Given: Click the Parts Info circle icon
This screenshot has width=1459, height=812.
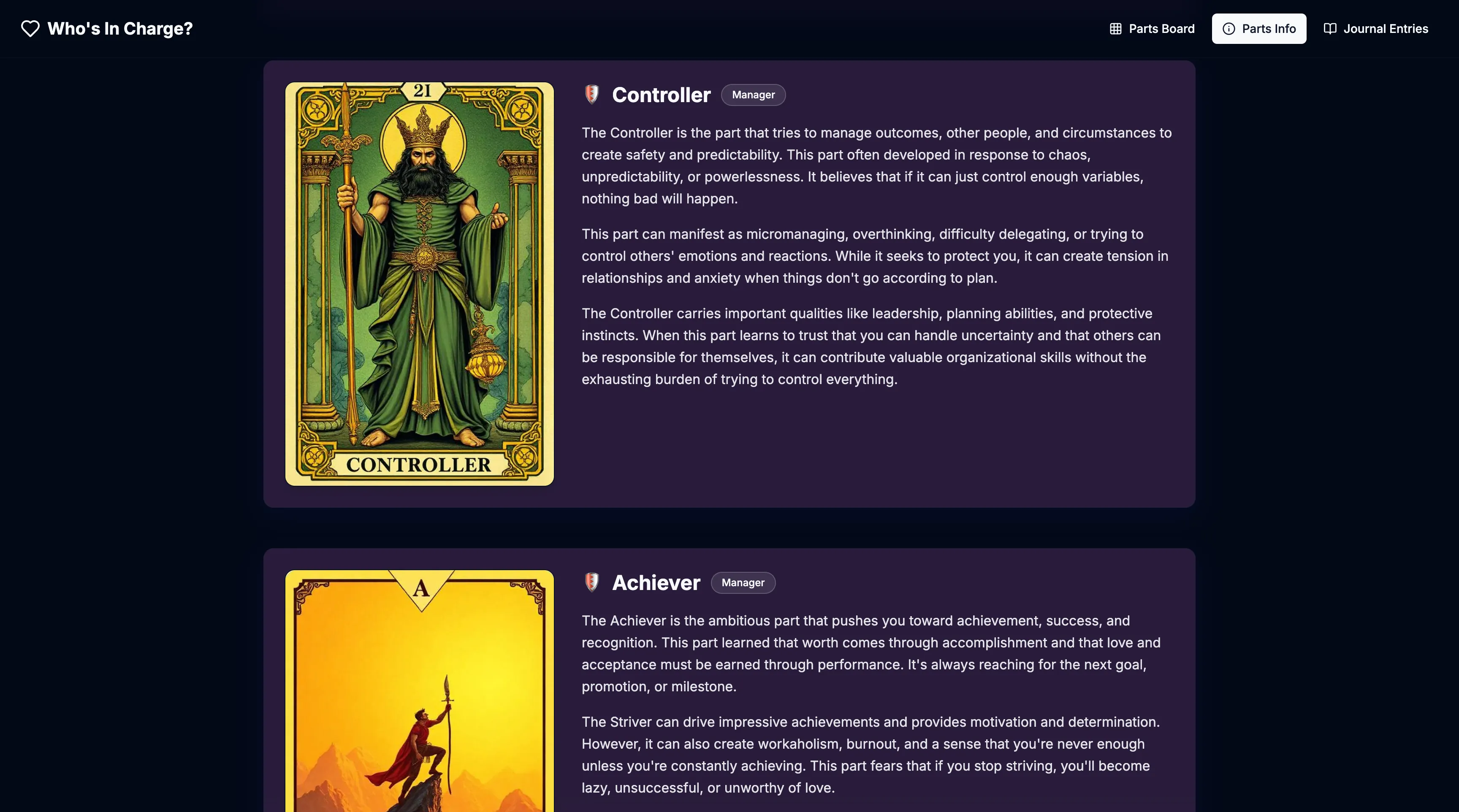Looking at the screenshot, I should click(x=1228, y=29).
